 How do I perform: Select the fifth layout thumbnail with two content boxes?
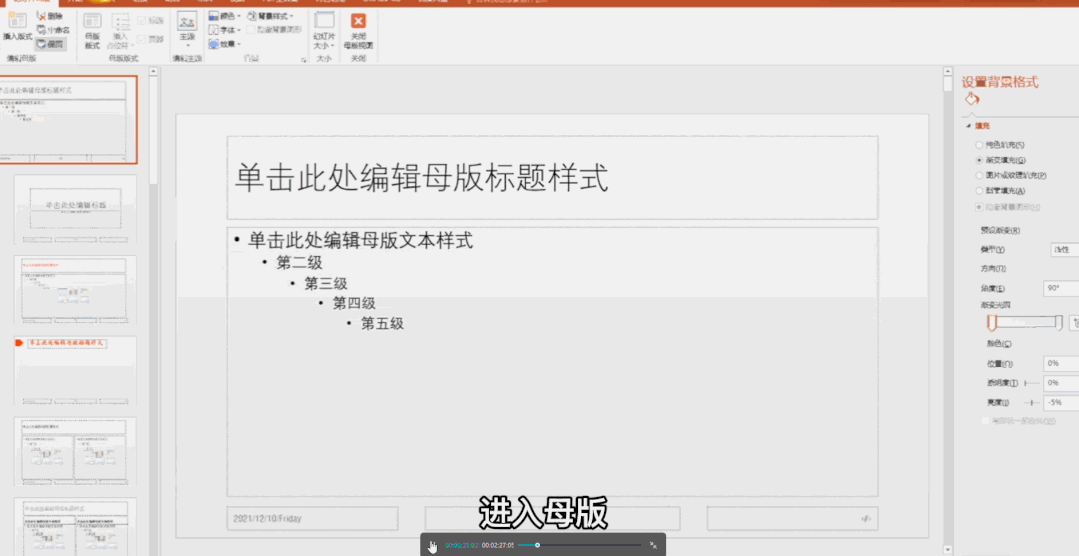tap(75, 451)
